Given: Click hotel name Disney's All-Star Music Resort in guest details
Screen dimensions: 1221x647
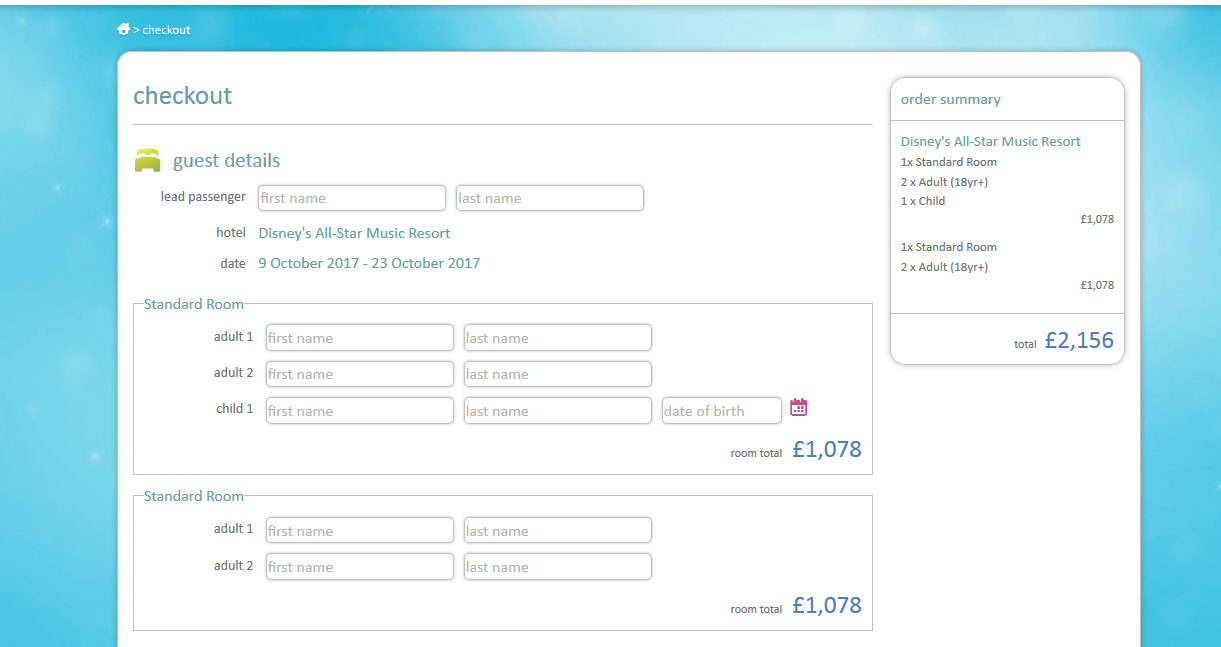Looking at the screenshot, I should [354, 233].
